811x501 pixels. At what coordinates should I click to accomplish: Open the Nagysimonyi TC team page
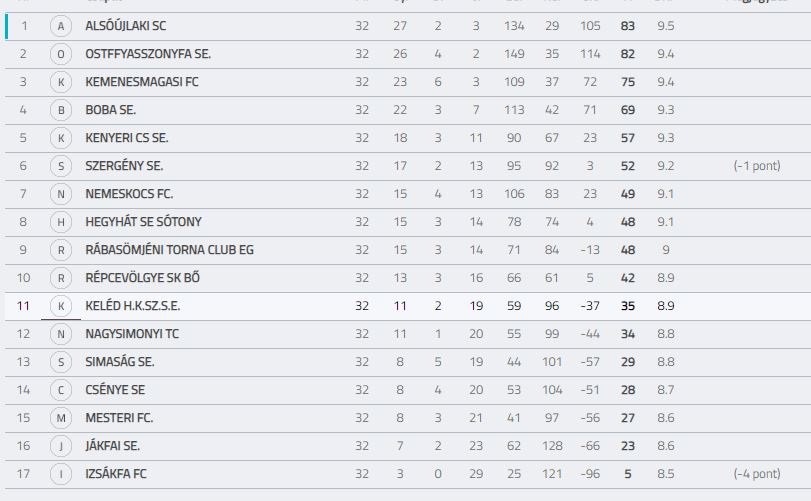pyautogui.click(x=132, y=333)
